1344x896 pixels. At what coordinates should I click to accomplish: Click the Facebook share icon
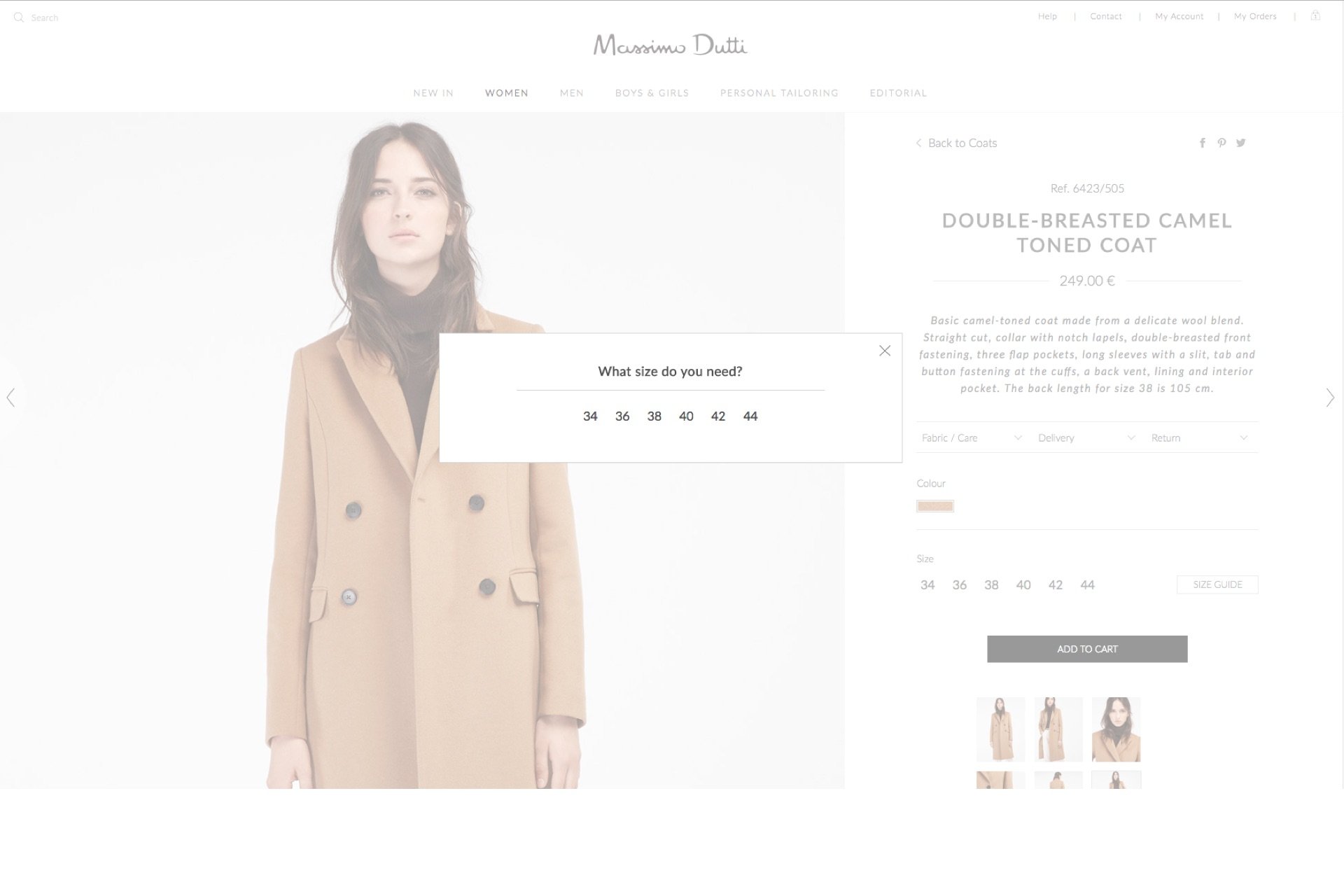[x=1202, y=142]
